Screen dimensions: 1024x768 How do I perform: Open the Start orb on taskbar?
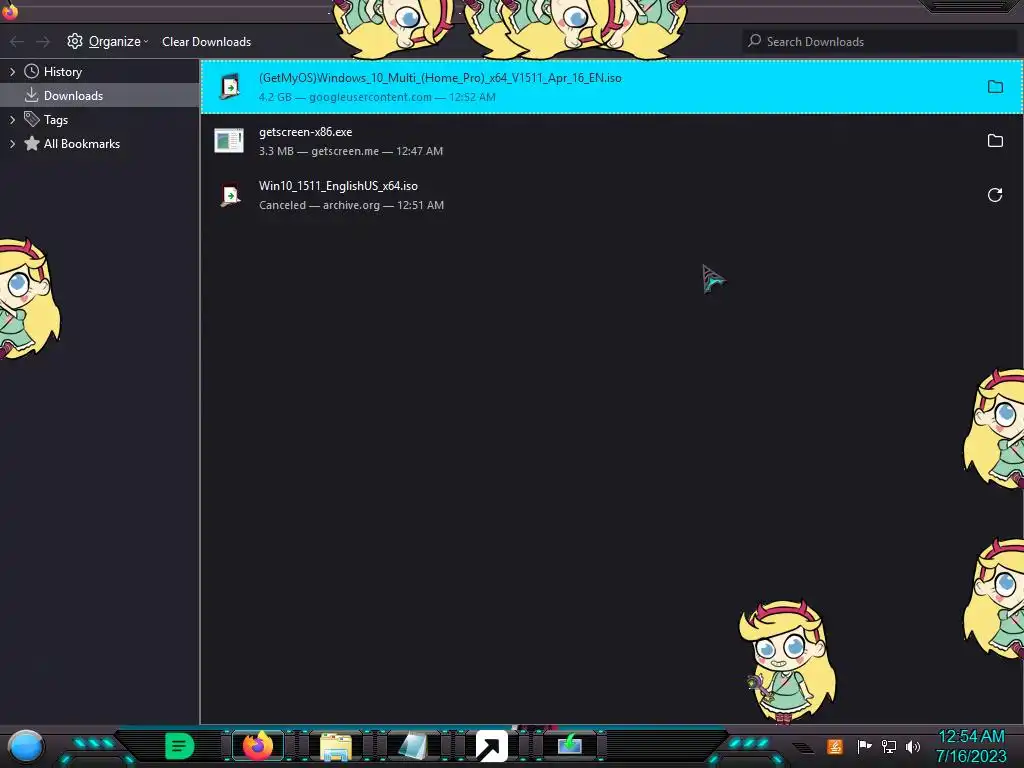click(26, 746)
